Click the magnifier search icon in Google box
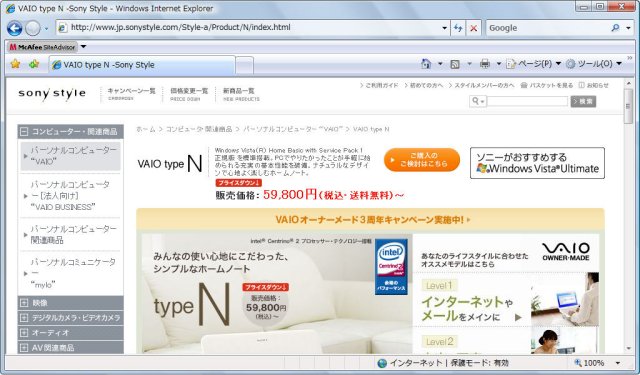 pyautogui.click(x=616, y=28)
